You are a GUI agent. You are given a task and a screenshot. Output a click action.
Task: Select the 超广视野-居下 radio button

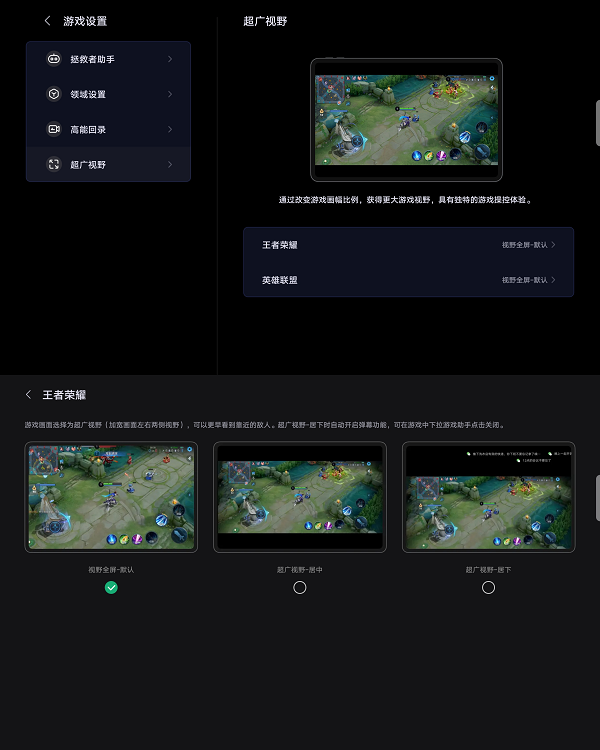point(488,587)
